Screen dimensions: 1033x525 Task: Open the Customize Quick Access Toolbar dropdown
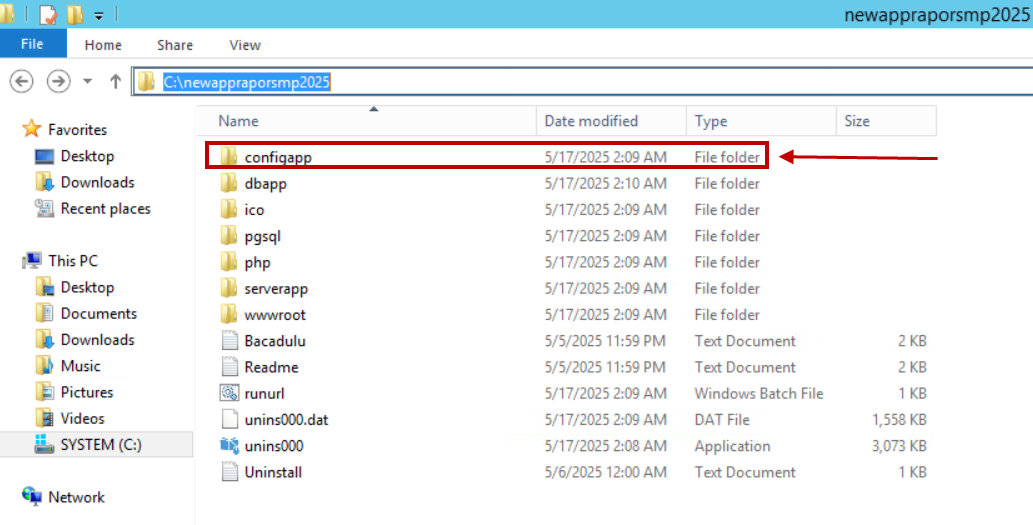(x=98, y=15)
